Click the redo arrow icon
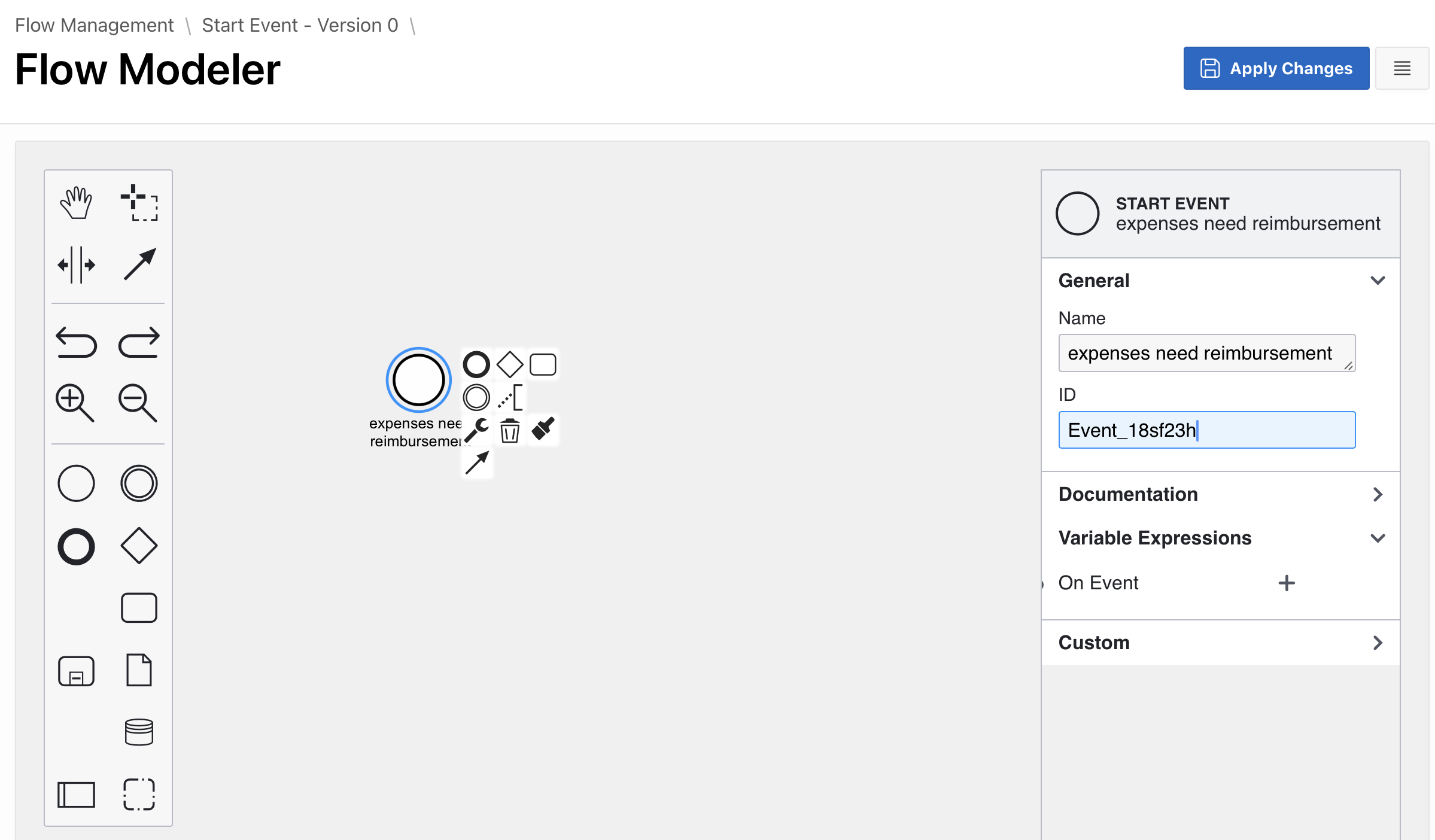 click(x=139, y=342)
